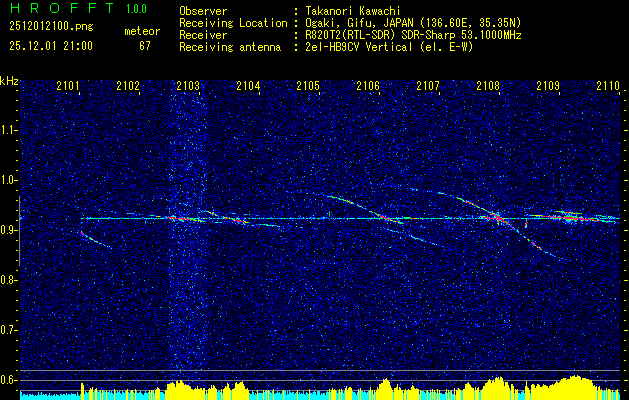Click the R820T2(RTL-SDR) receiver text
Screen dimensions: 629x400
413,35
